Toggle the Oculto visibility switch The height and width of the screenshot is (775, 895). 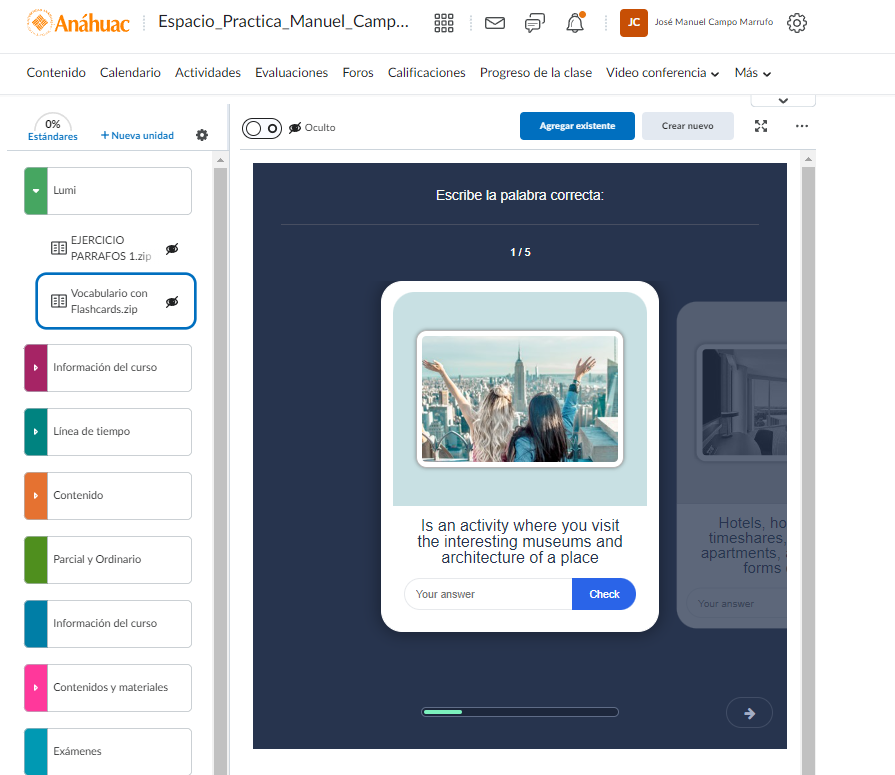click(x=262, y=128)
